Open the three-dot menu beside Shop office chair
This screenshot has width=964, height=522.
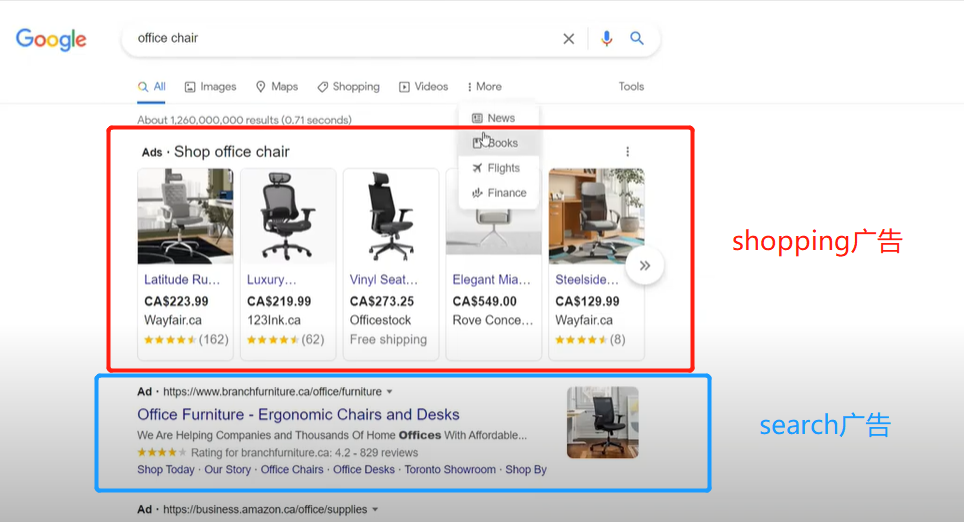(628, 152)
